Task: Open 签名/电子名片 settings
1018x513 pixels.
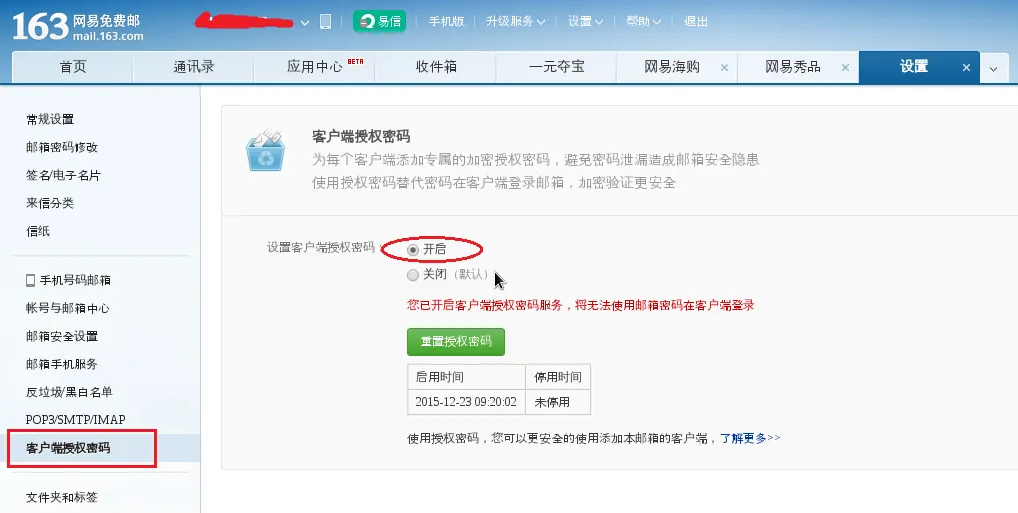Action: tap(63, 175)
